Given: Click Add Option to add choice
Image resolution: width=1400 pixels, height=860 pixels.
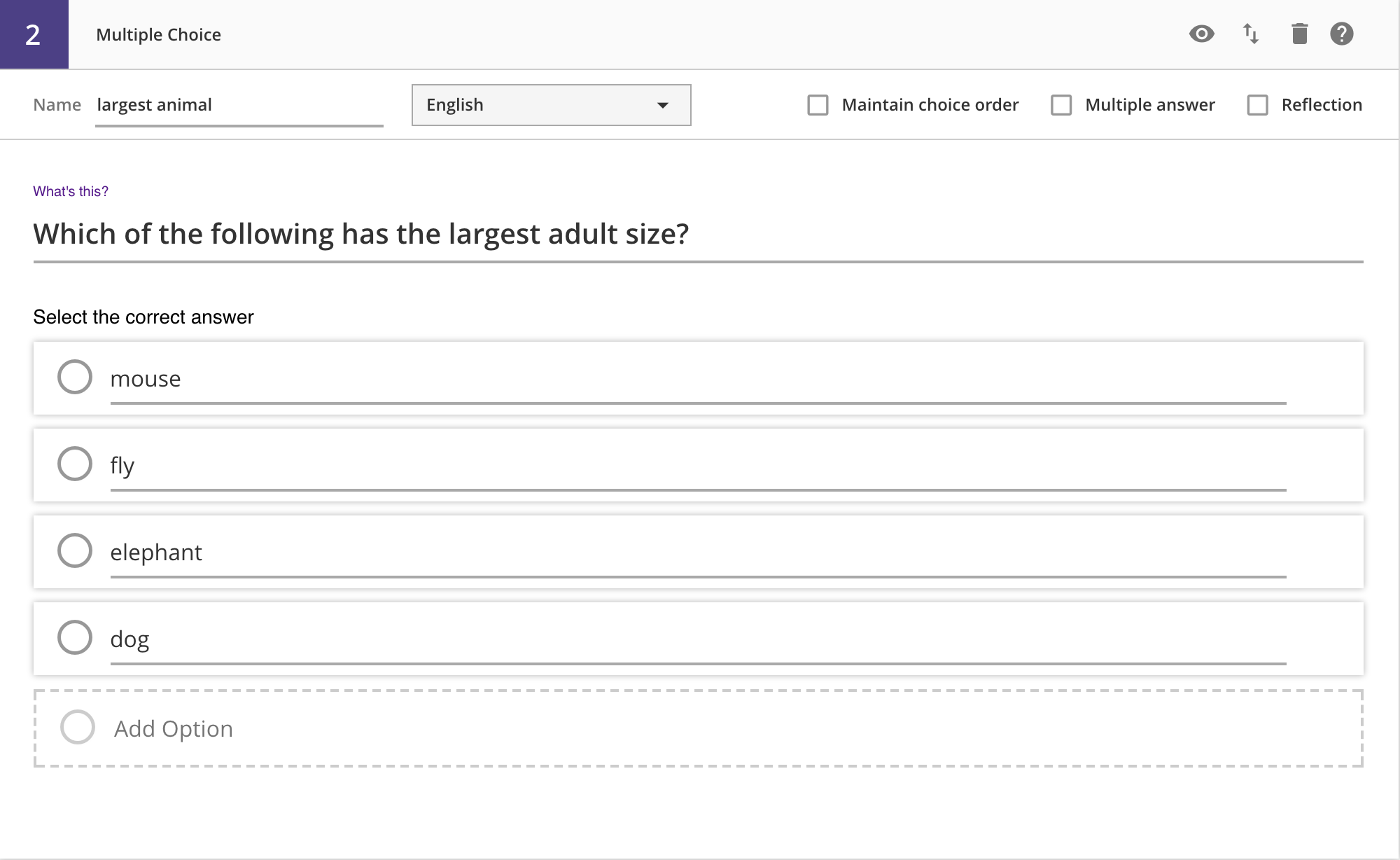Looking at the screenshot, I should point(174,728).
